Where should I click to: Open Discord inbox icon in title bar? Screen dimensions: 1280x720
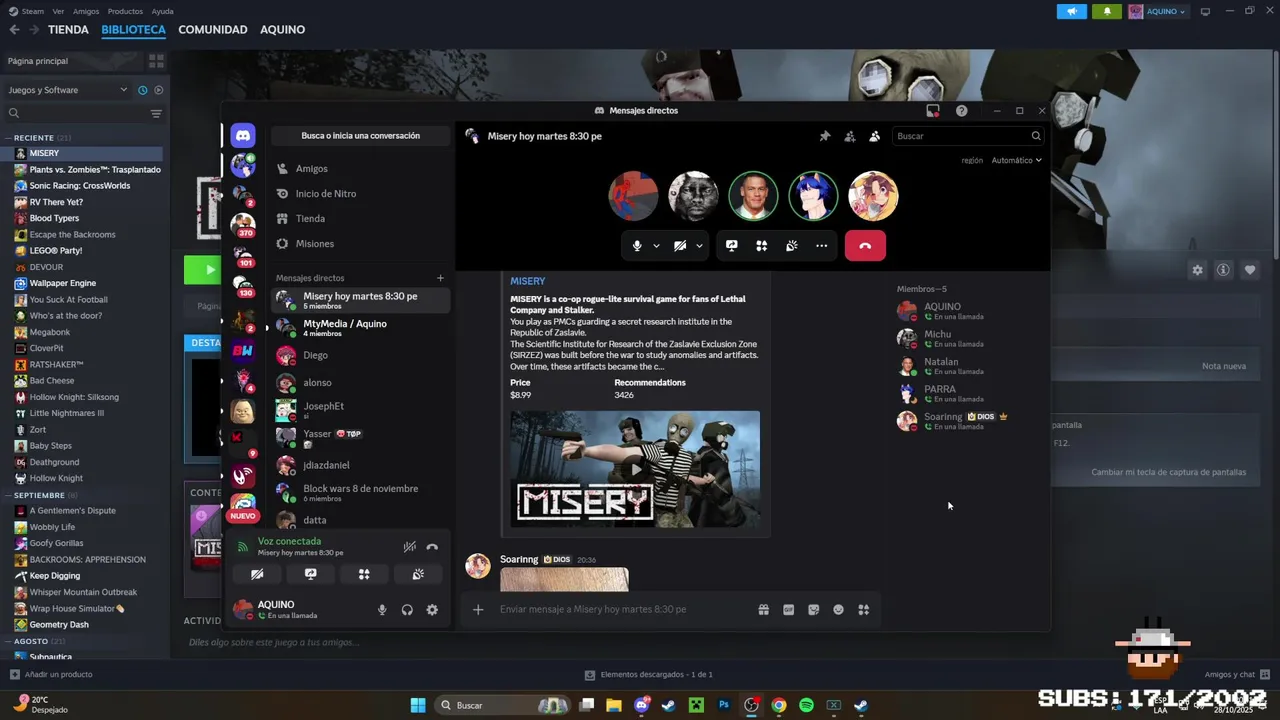[x=933, y=111]
